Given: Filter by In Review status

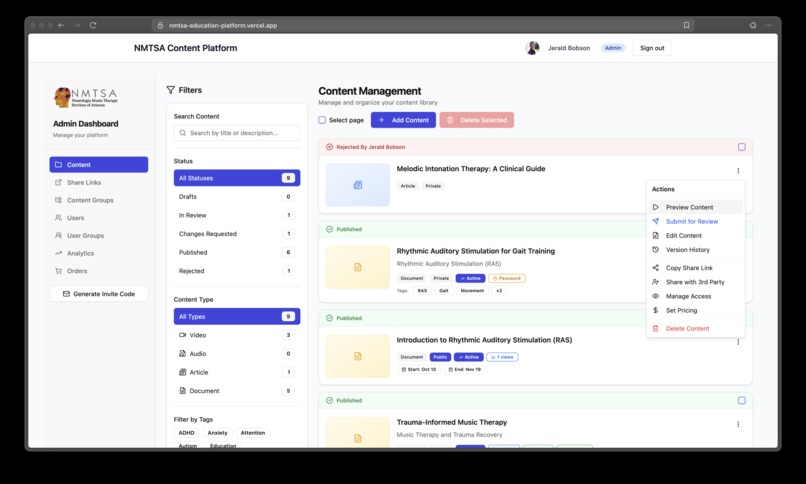Looking at the screenshot, I should 237,215.
